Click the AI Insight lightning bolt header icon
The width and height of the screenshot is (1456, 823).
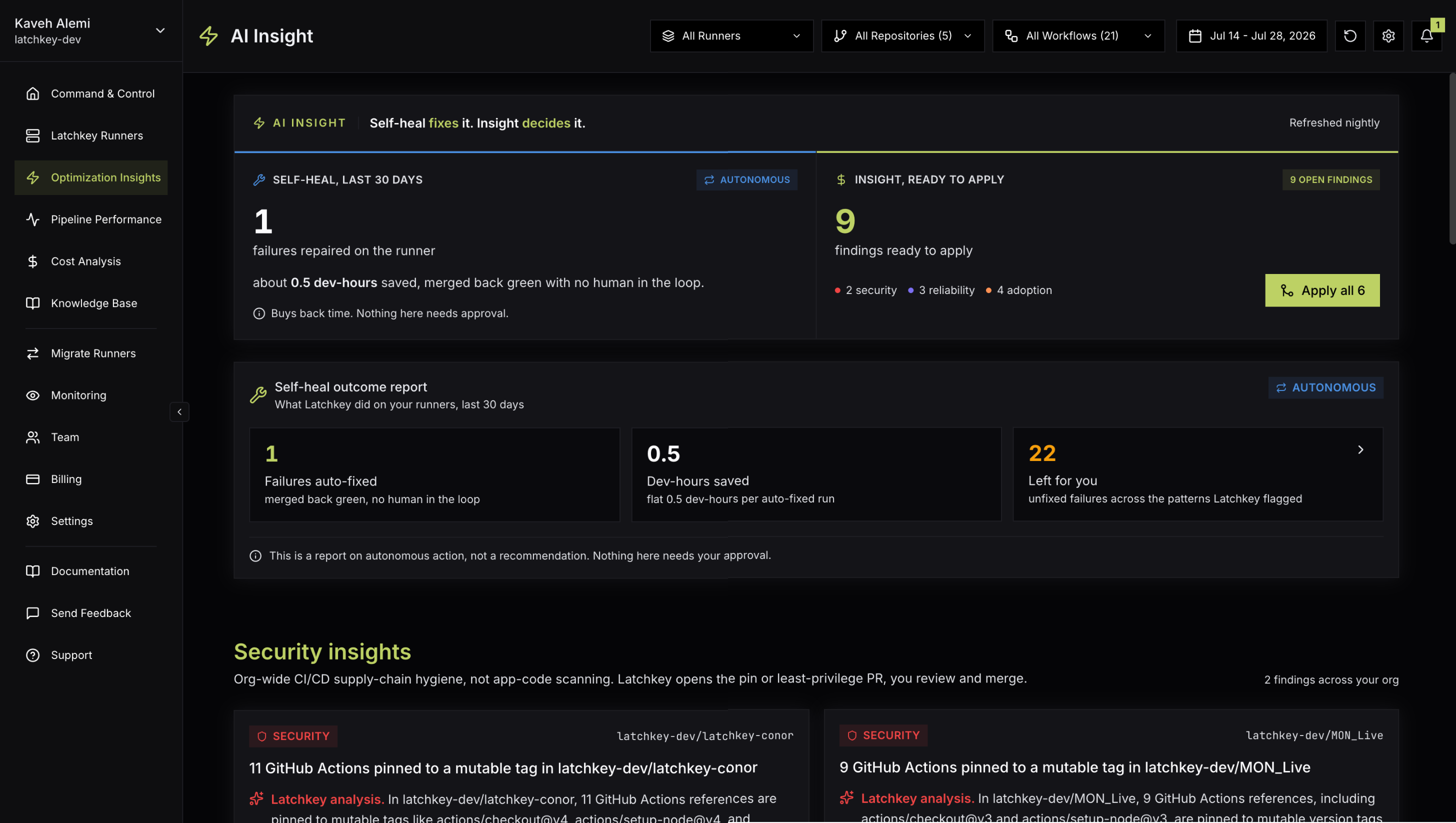[x=208, y=35]
